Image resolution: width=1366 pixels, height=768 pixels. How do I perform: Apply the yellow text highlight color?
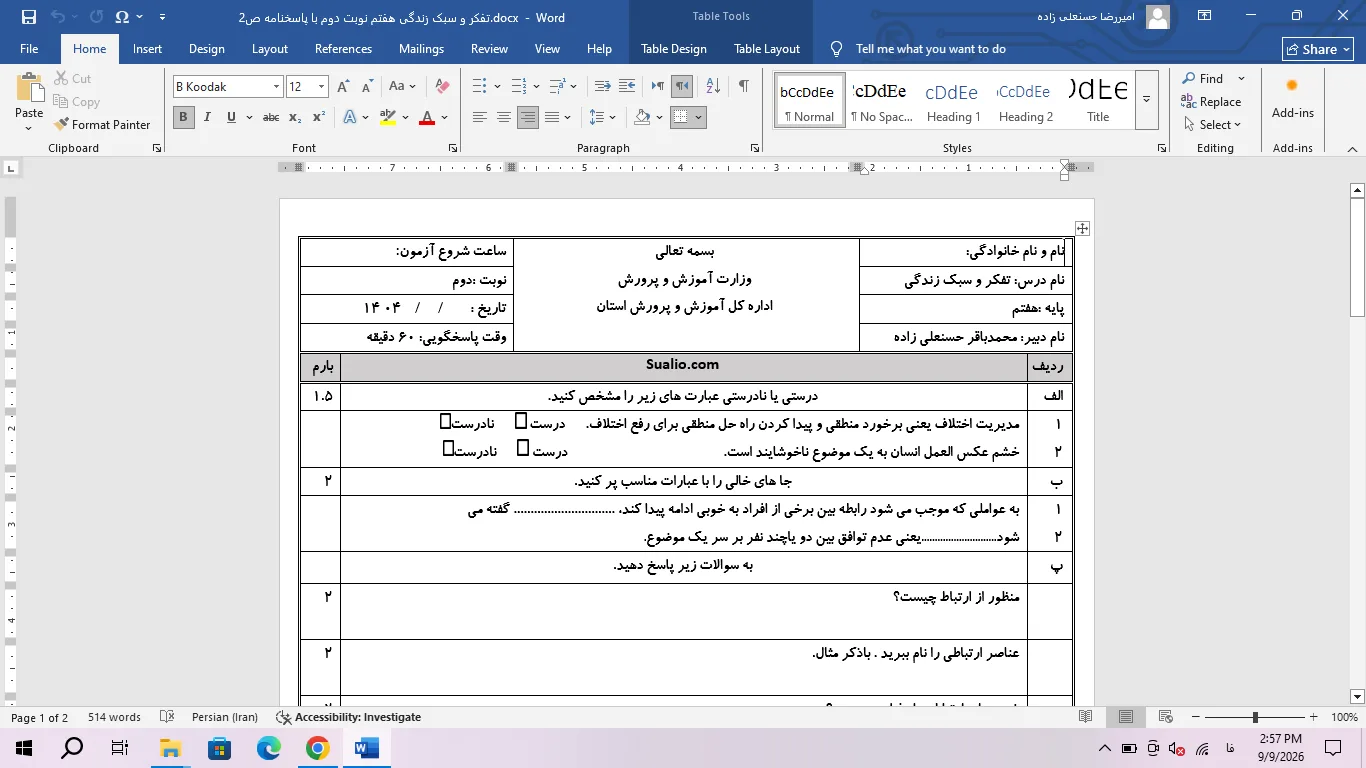click(x=388, y=117)
